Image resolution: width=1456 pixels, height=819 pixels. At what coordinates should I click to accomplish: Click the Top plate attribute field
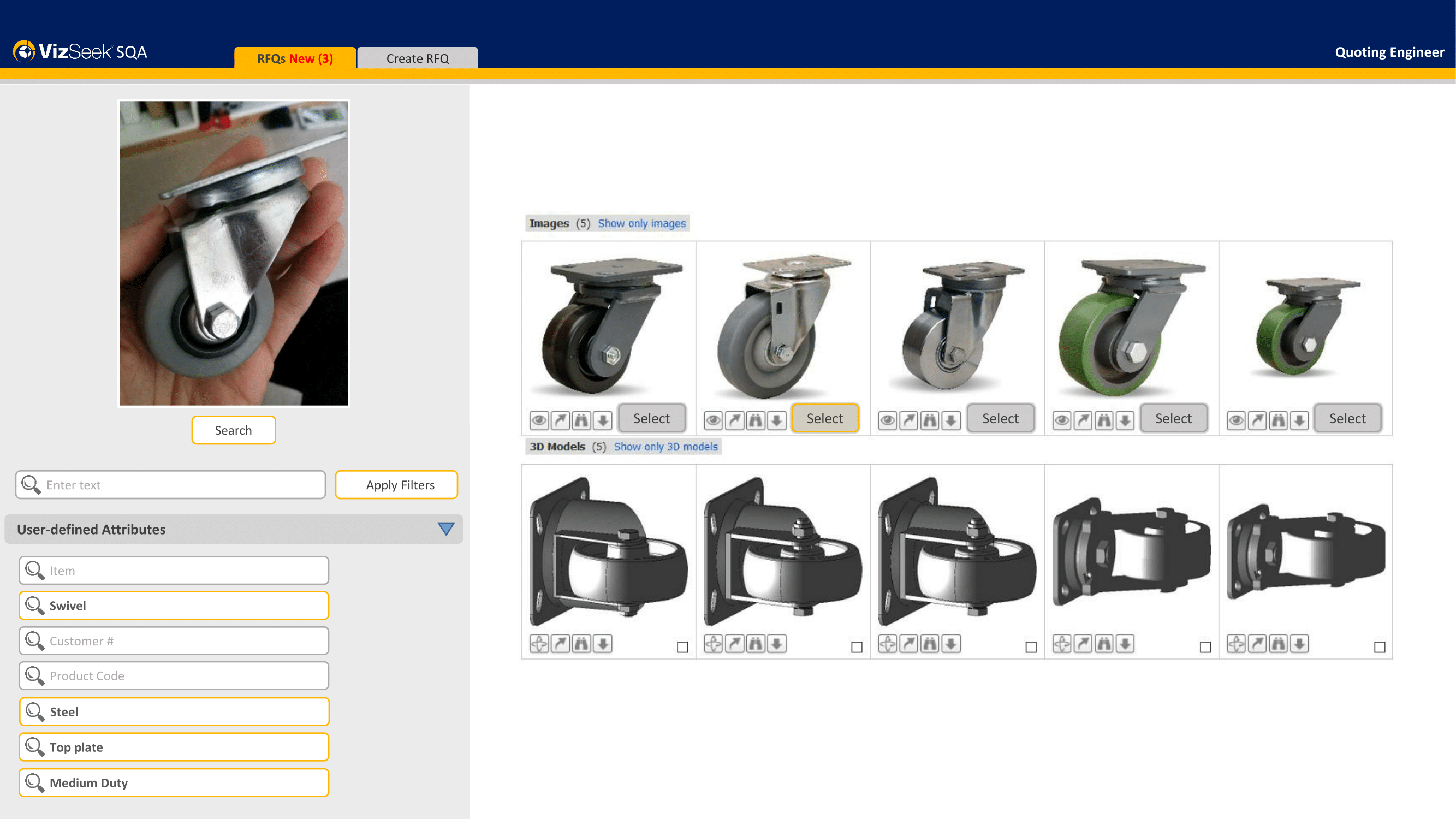[x=174, y=747]
